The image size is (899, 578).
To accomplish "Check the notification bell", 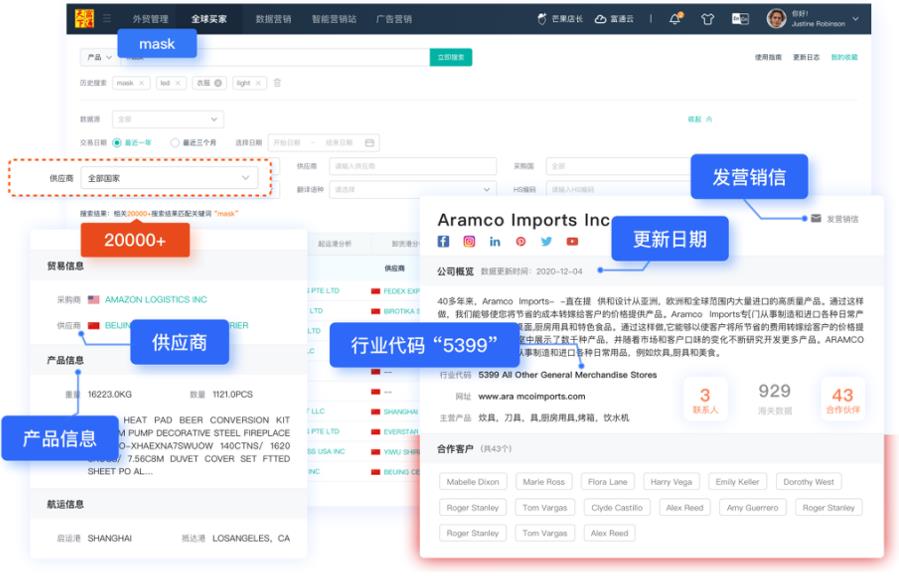I will click(x=675, y=18).
